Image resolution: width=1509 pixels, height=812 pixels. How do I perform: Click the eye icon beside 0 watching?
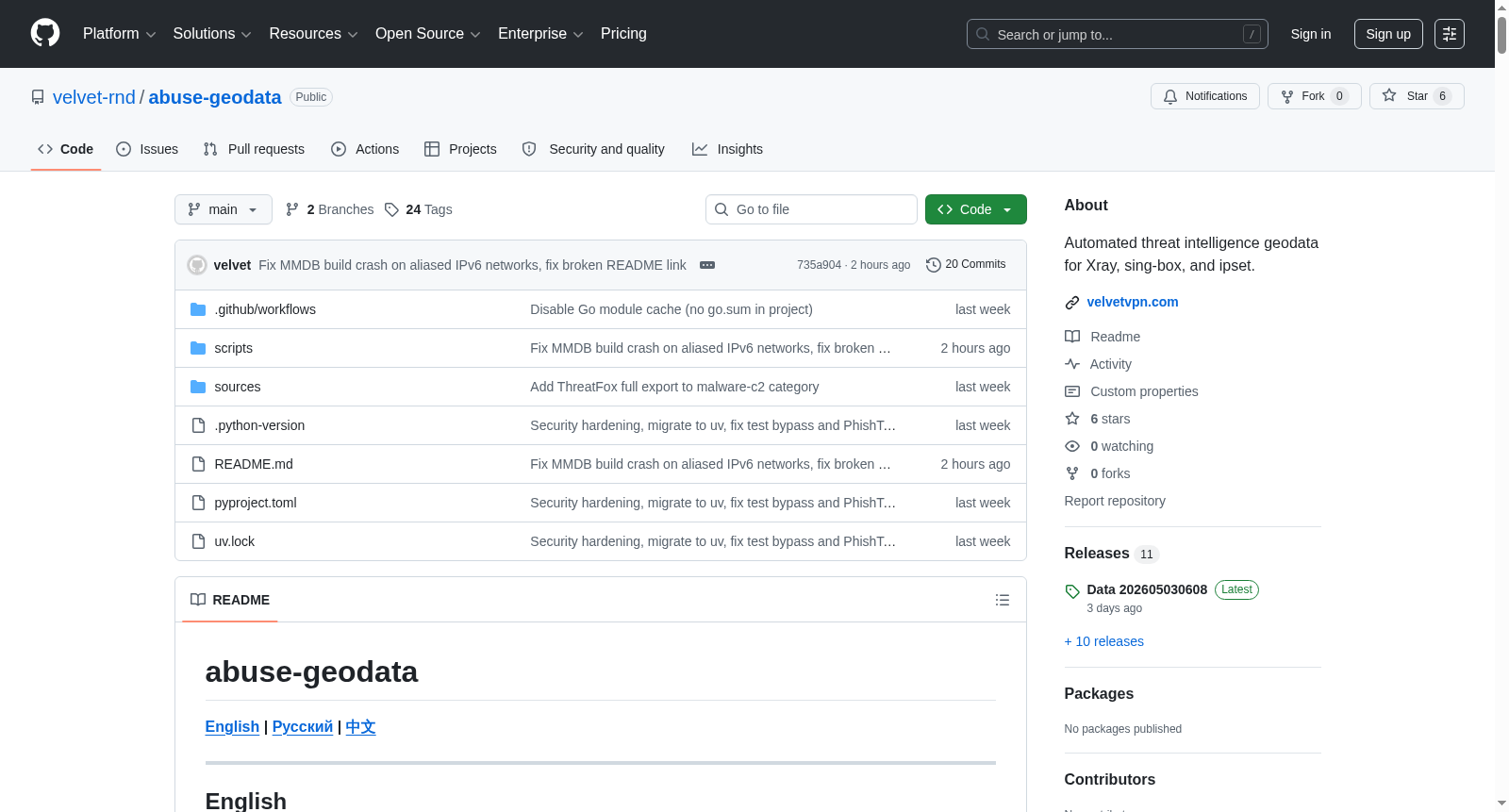click(x=1072, y=446)
